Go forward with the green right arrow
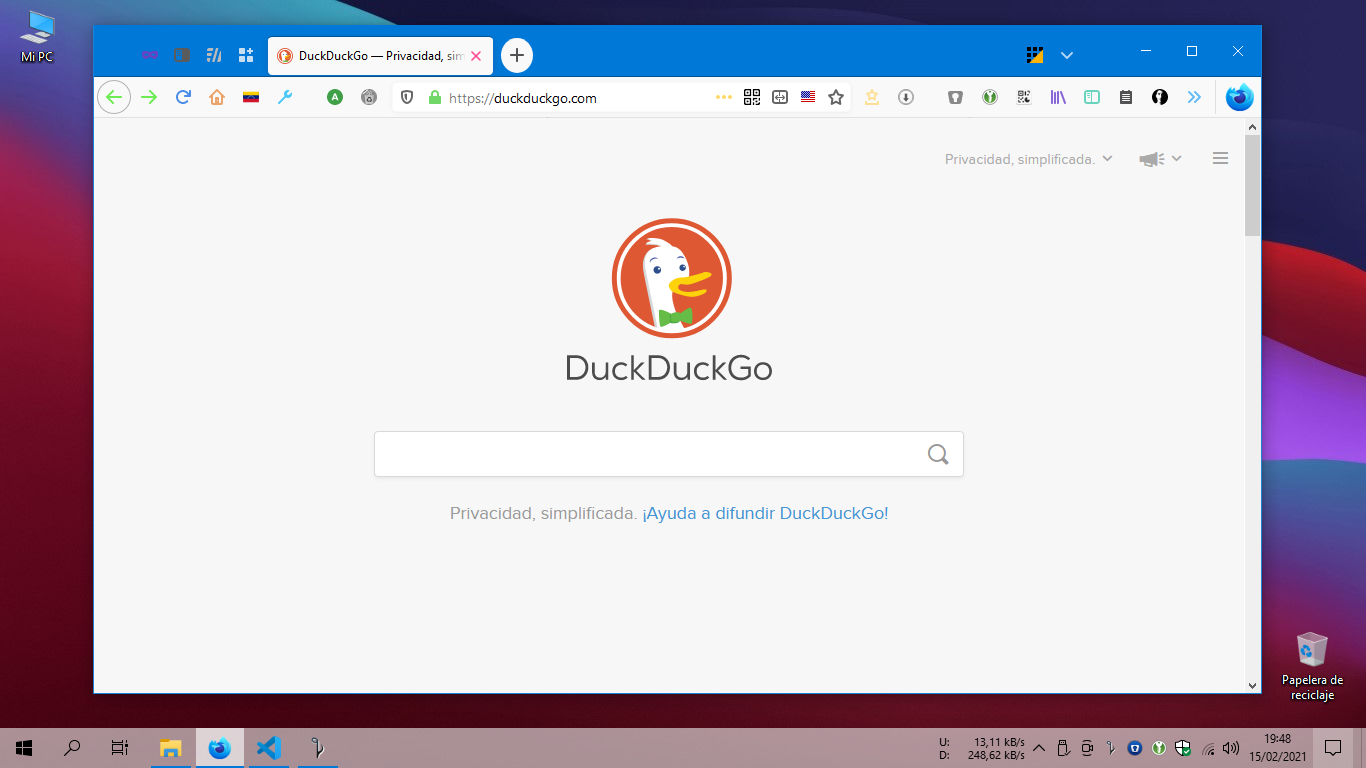Viewport: 1366px width, 768px height. tap(149, 97)
